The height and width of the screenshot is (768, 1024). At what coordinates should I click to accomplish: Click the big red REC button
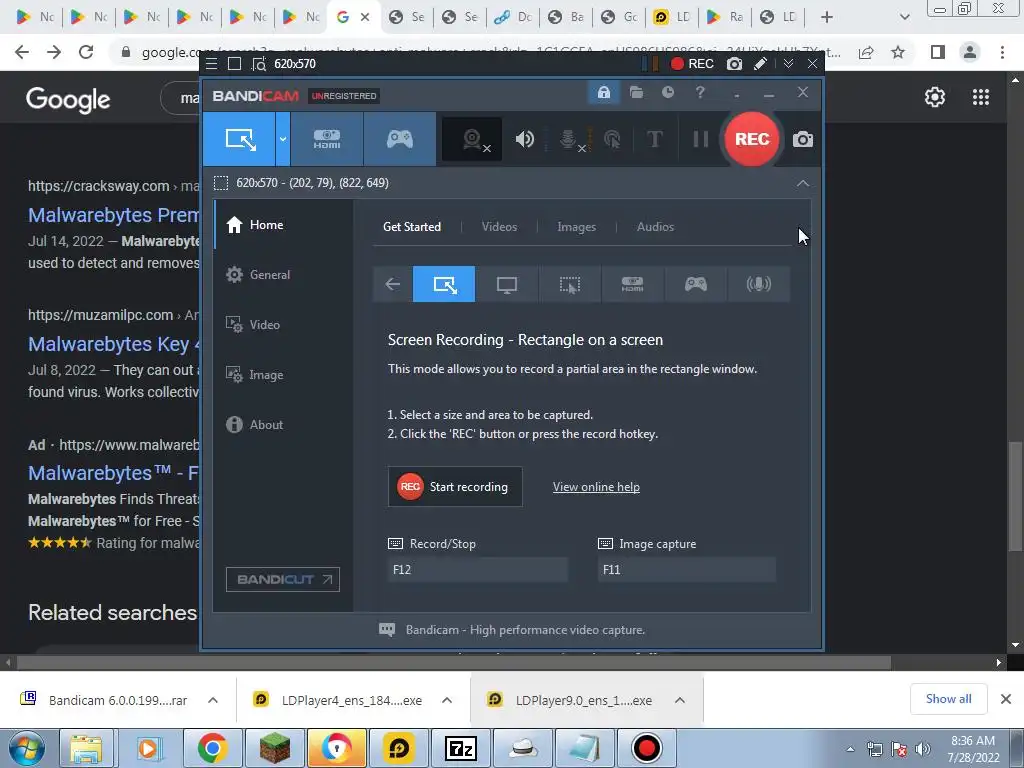click(x=752, y=139)
